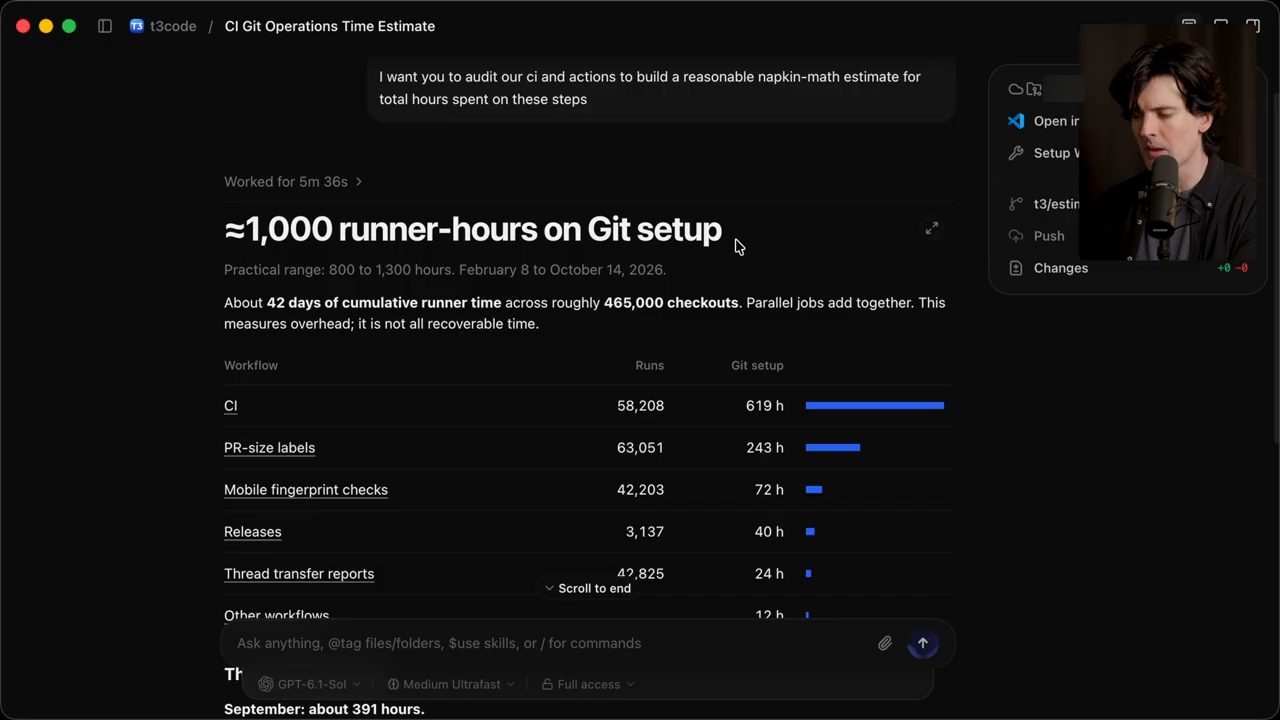Send the message with the arrow button
Screen dimensions: 1280x720
(x=923, y=643)
